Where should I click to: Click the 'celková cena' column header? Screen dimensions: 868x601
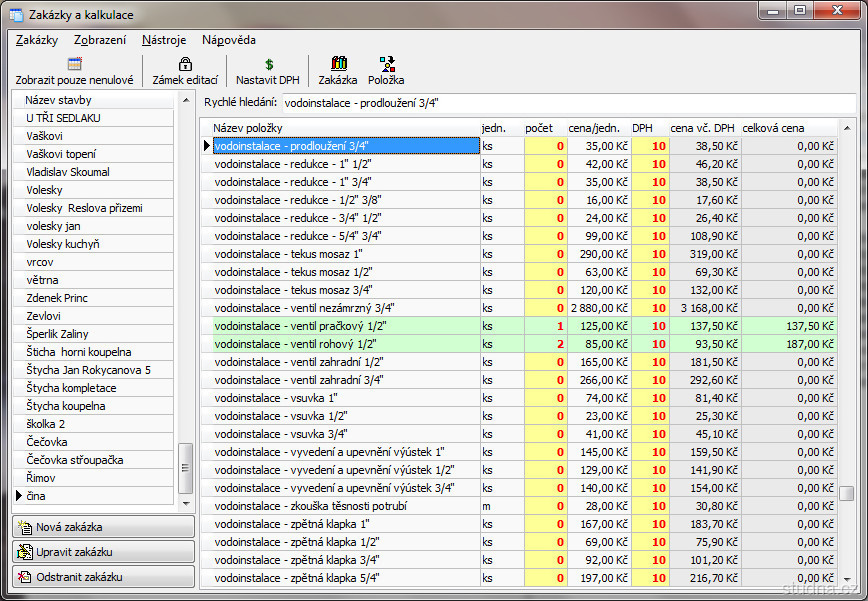tap(787, 128)
